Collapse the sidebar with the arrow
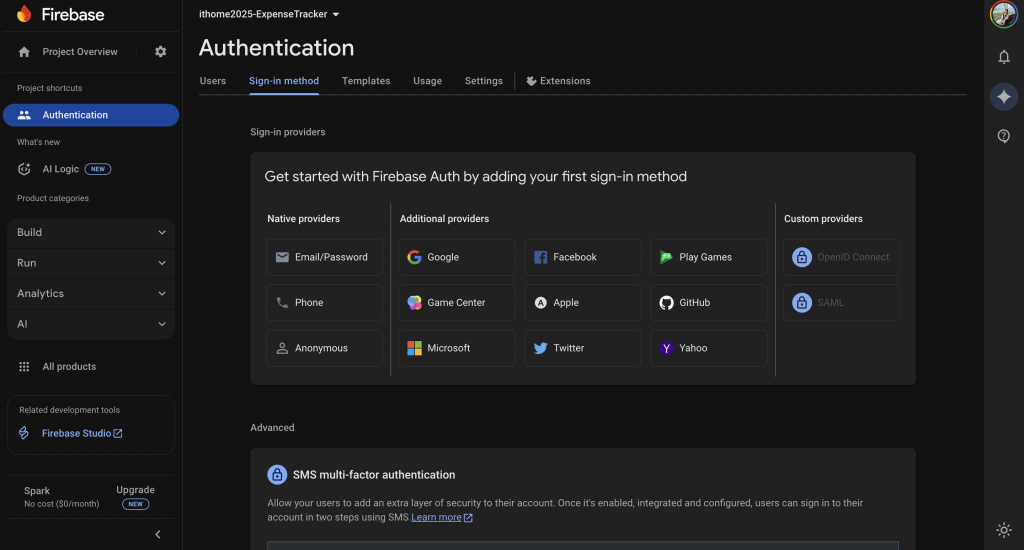Viewport: 1024px width, 550px height. (158, 535)
